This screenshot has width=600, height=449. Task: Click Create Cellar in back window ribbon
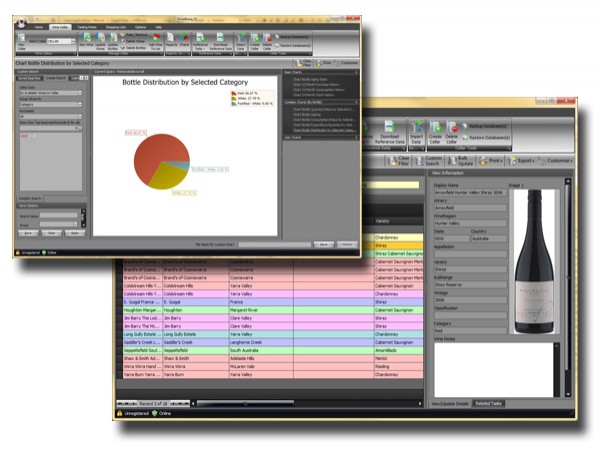(435, 132)
